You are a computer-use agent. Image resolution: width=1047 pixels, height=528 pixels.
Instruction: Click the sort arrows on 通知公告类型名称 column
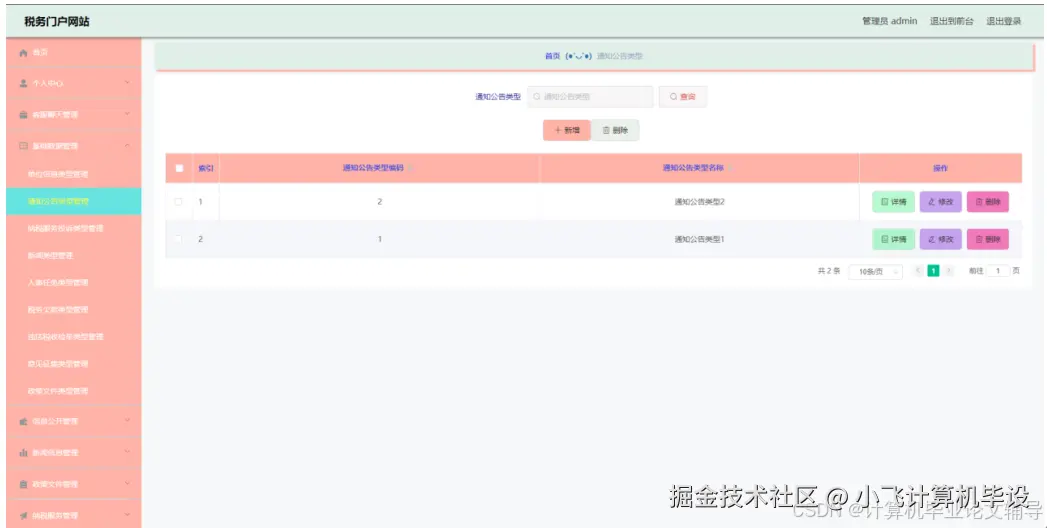click(730, 168)
